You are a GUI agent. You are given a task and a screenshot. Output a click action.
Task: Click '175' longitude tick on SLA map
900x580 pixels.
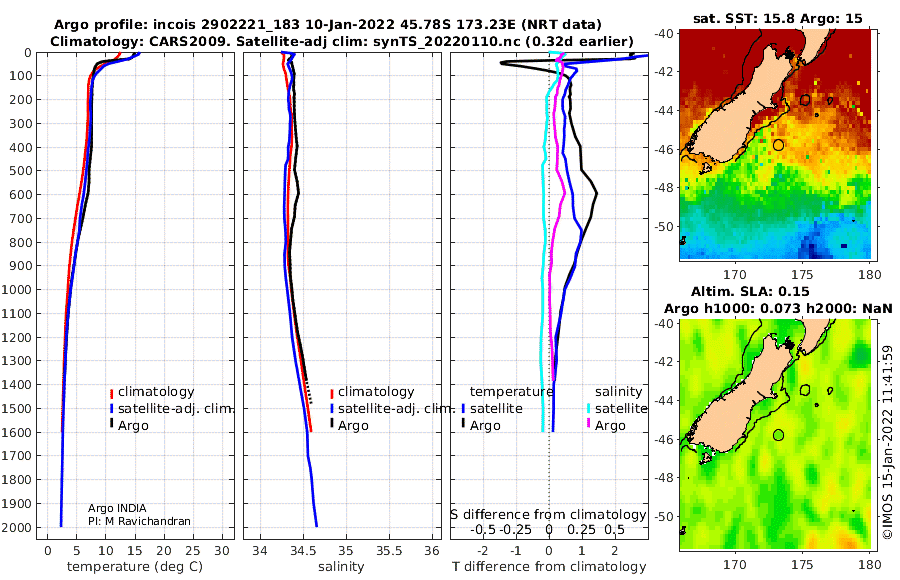pyautogui.click(x=802, y=564)
